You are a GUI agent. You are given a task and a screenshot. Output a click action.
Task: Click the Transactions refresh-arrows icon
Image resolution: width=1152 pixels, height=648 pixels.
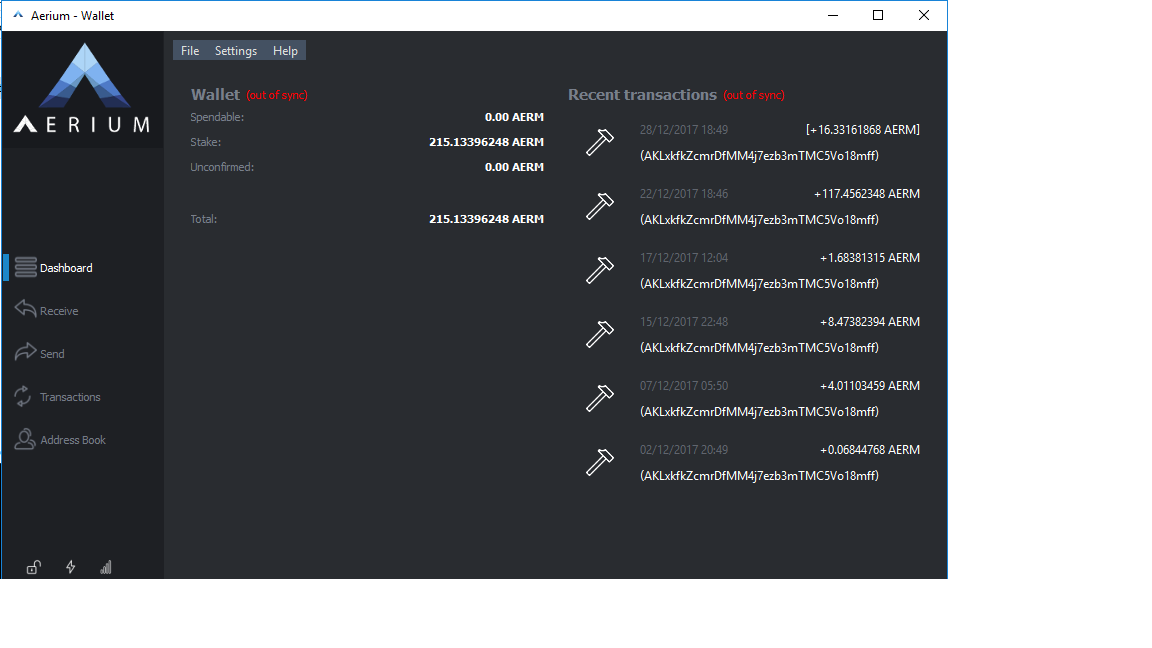23,396
